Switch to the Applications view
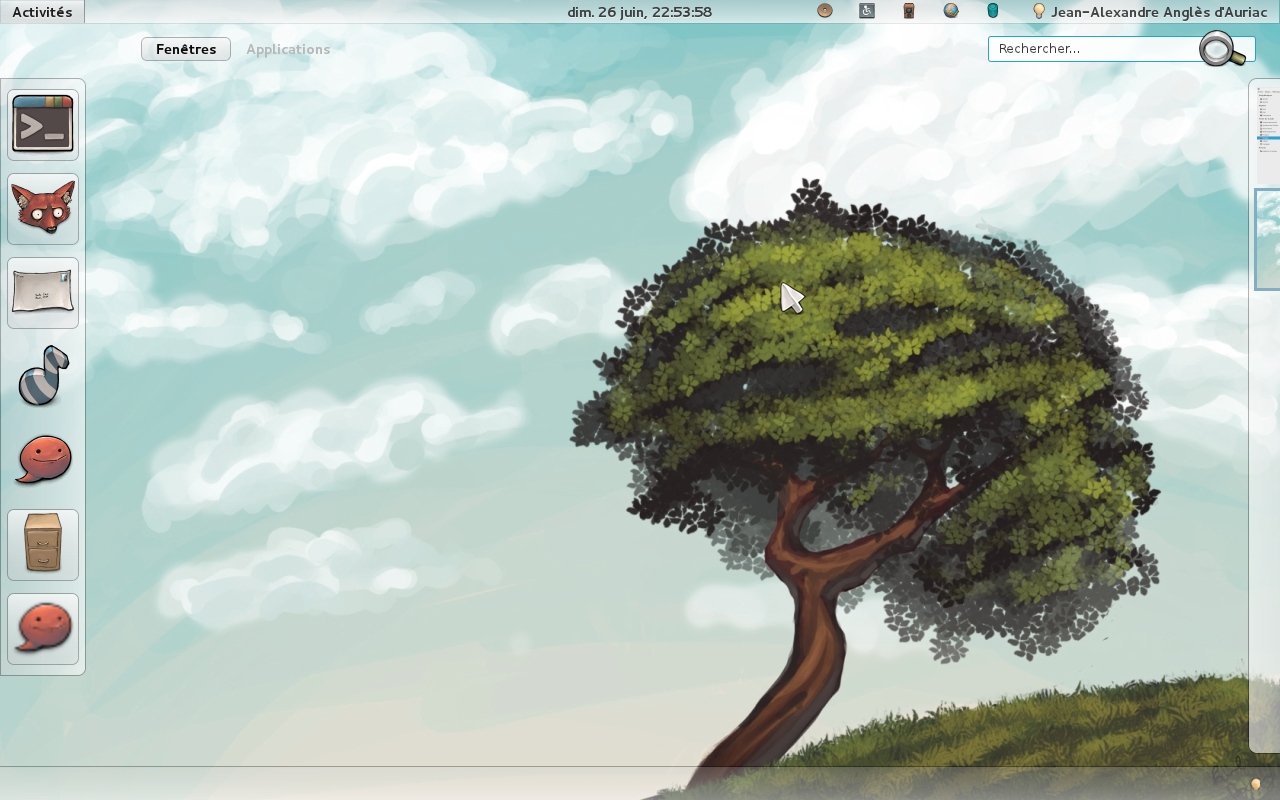Viewport: 1280px width, 800px height. 288,49
